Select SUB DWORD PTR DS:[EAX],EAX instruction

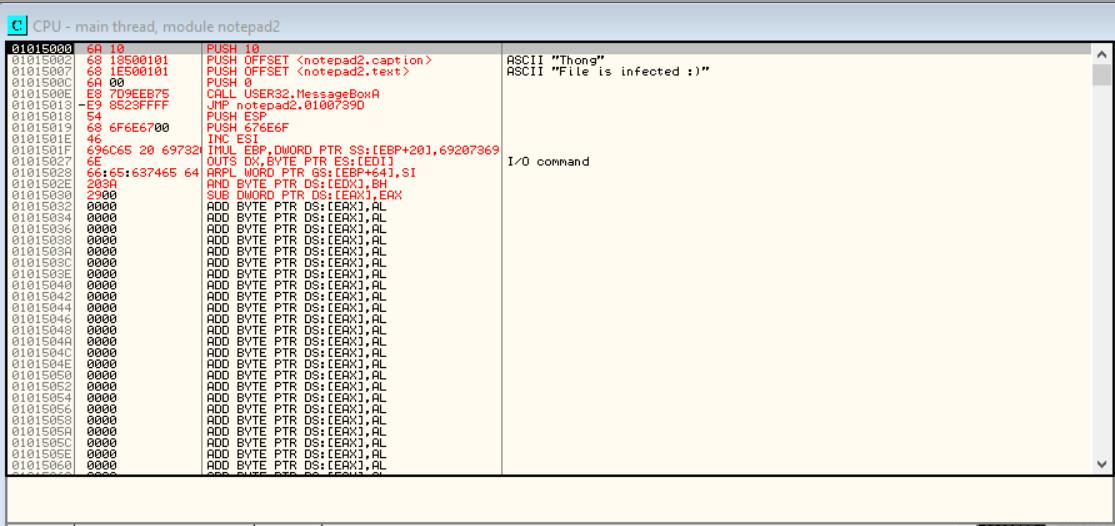click(x=304, y=195)
